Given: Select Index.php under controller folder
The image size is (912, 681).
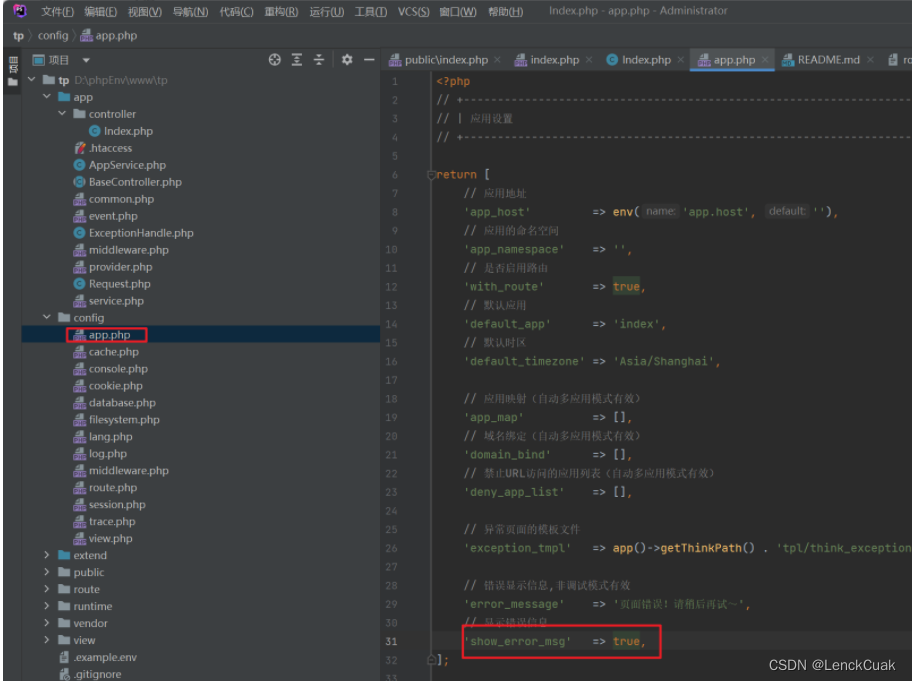Looking at the screenshot, I should [x=121, y=131].
